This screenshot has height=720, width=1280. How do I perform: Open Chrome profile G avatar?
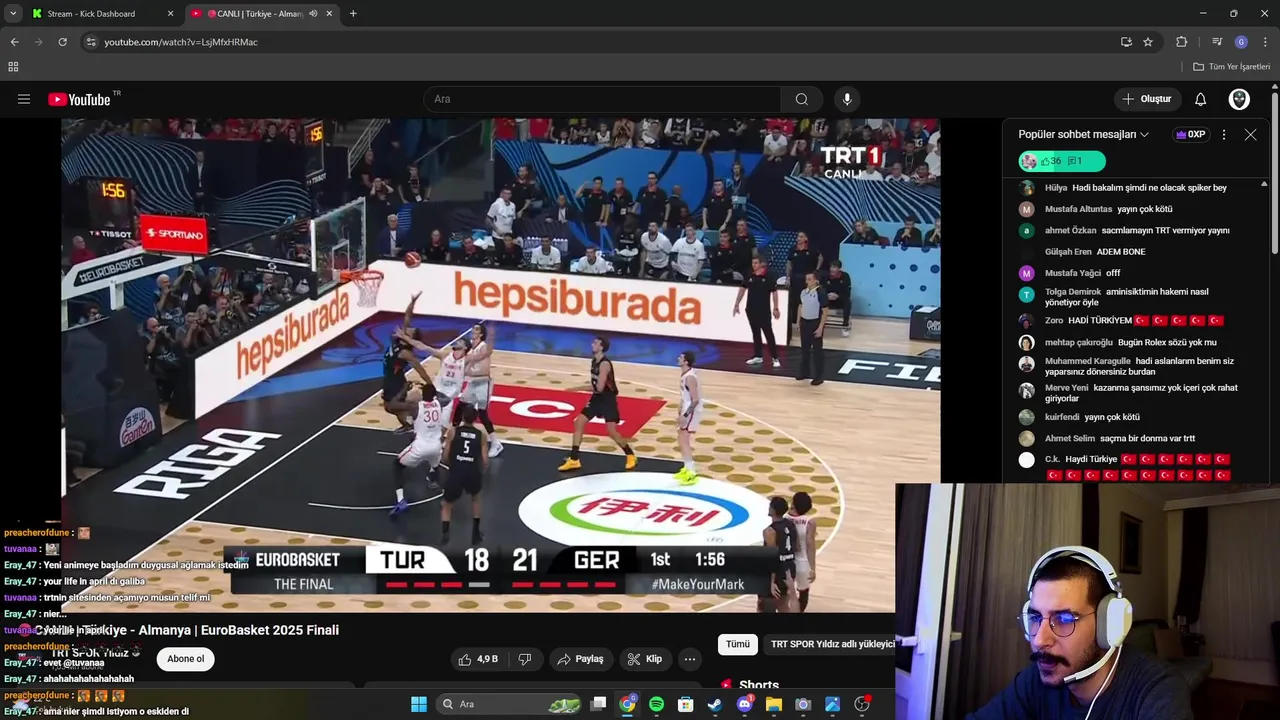click(x=1241, y=42)
